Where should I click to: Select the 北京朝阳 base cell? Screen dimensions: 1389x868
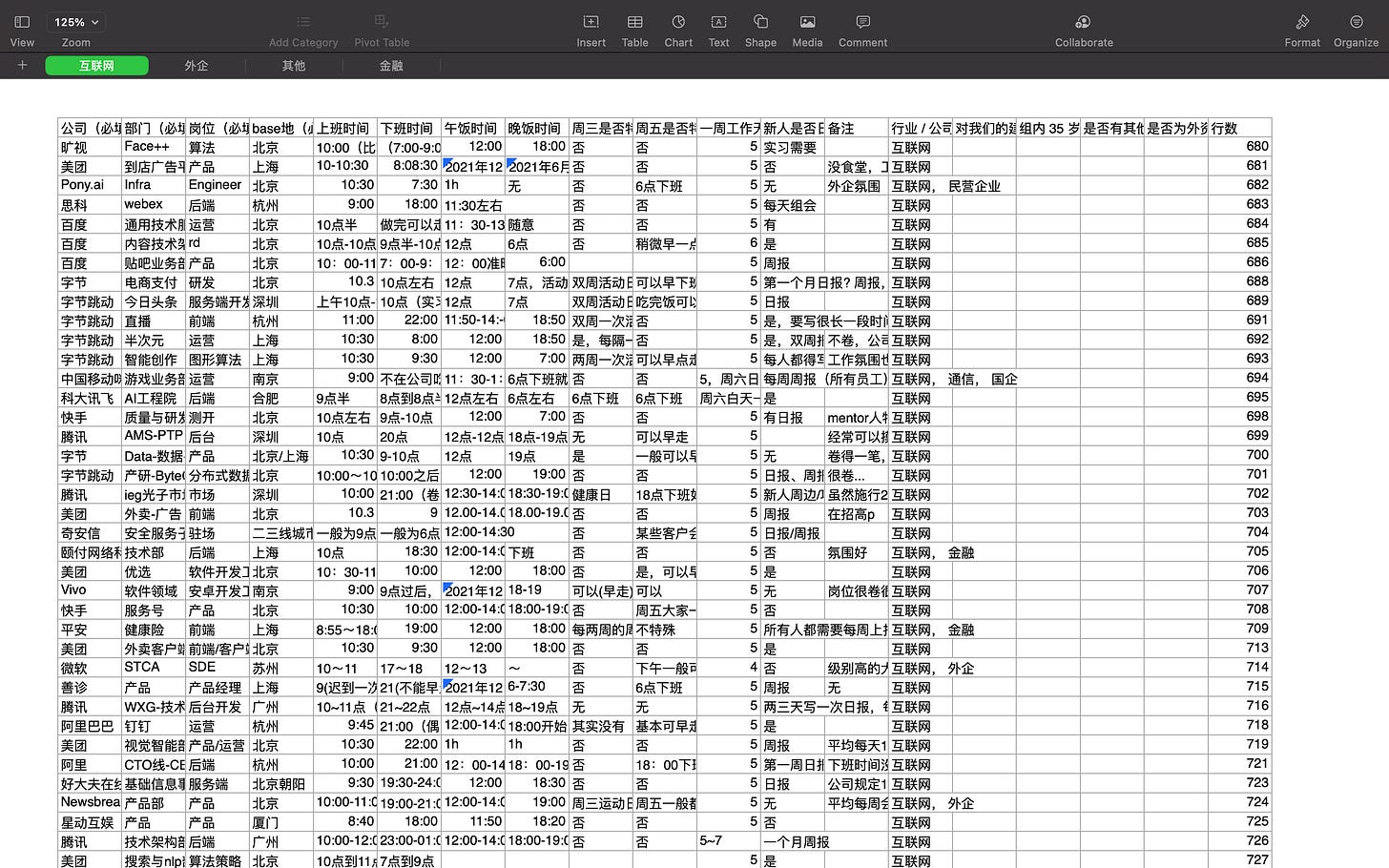tap(281, 784)
